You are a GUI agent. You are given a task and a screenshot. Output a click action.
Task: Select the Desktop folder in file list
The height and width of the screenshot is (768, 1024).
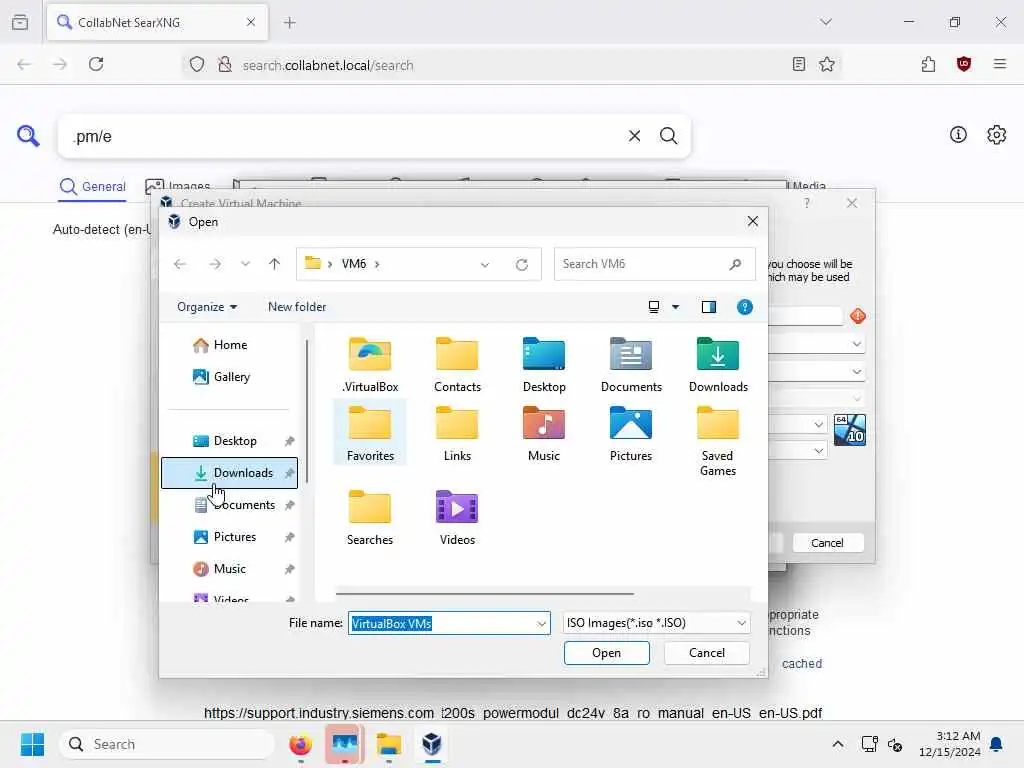(x=544, y=364)
